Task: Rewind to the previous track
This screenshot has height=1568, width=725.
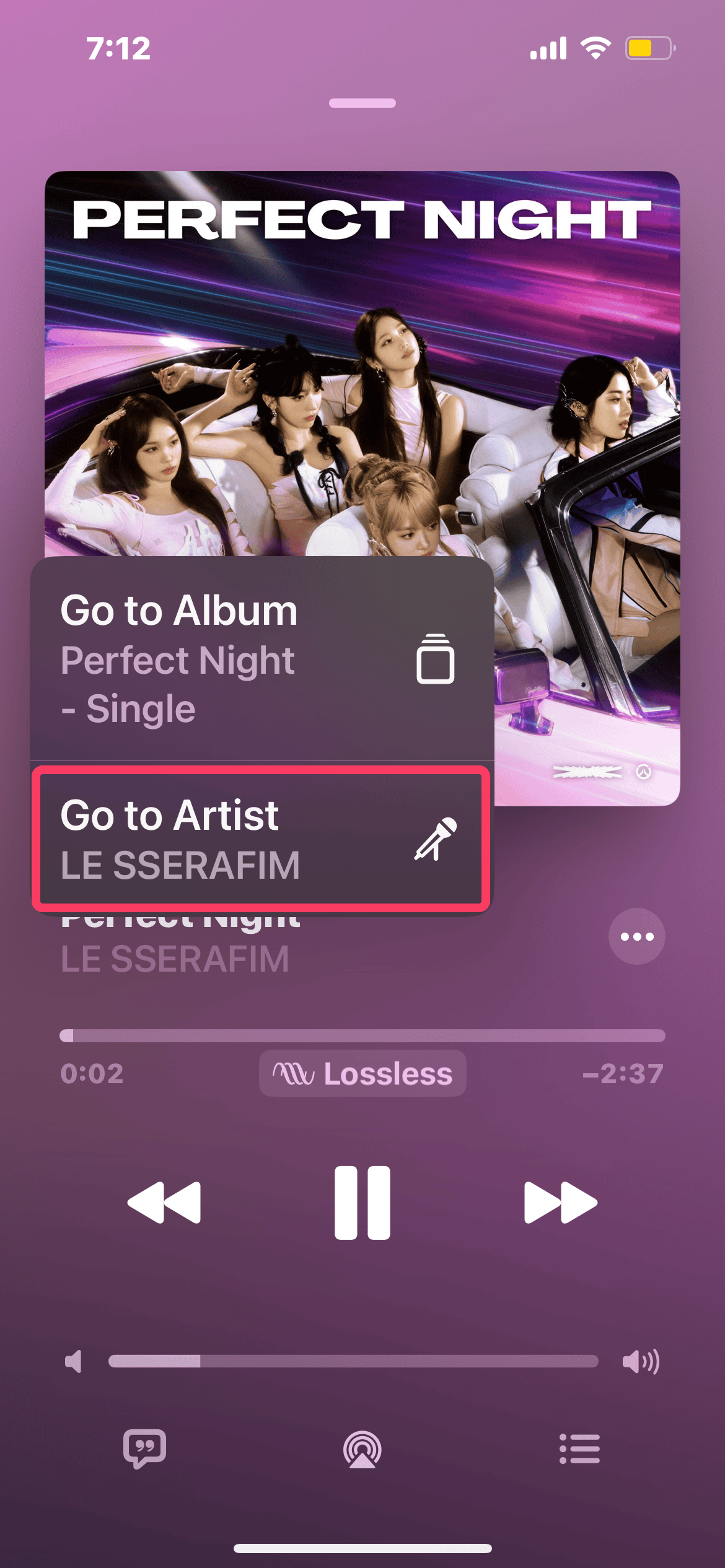Action: [x=164, y=1203]
